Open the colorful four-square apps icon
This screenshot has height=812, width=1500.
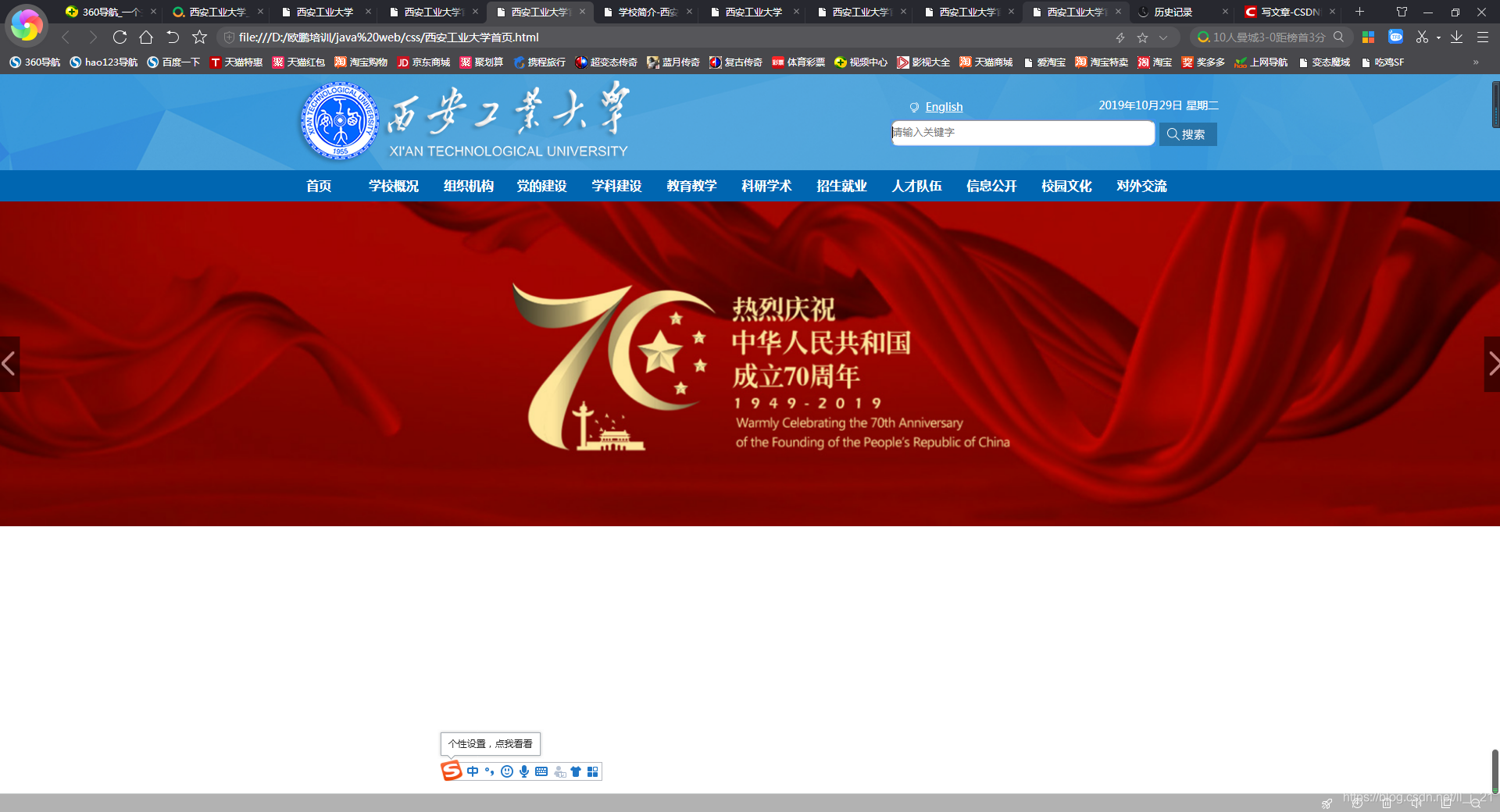pyautogui.click(x=1368, y=37)
